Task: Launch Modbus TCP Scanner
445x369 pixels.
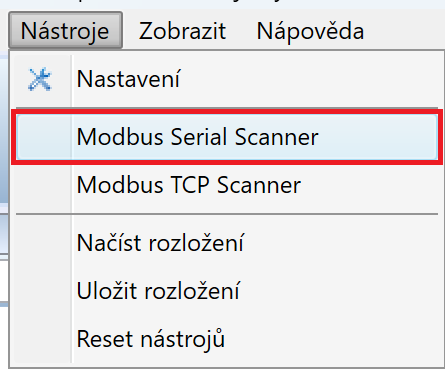Action: (227, 185)
